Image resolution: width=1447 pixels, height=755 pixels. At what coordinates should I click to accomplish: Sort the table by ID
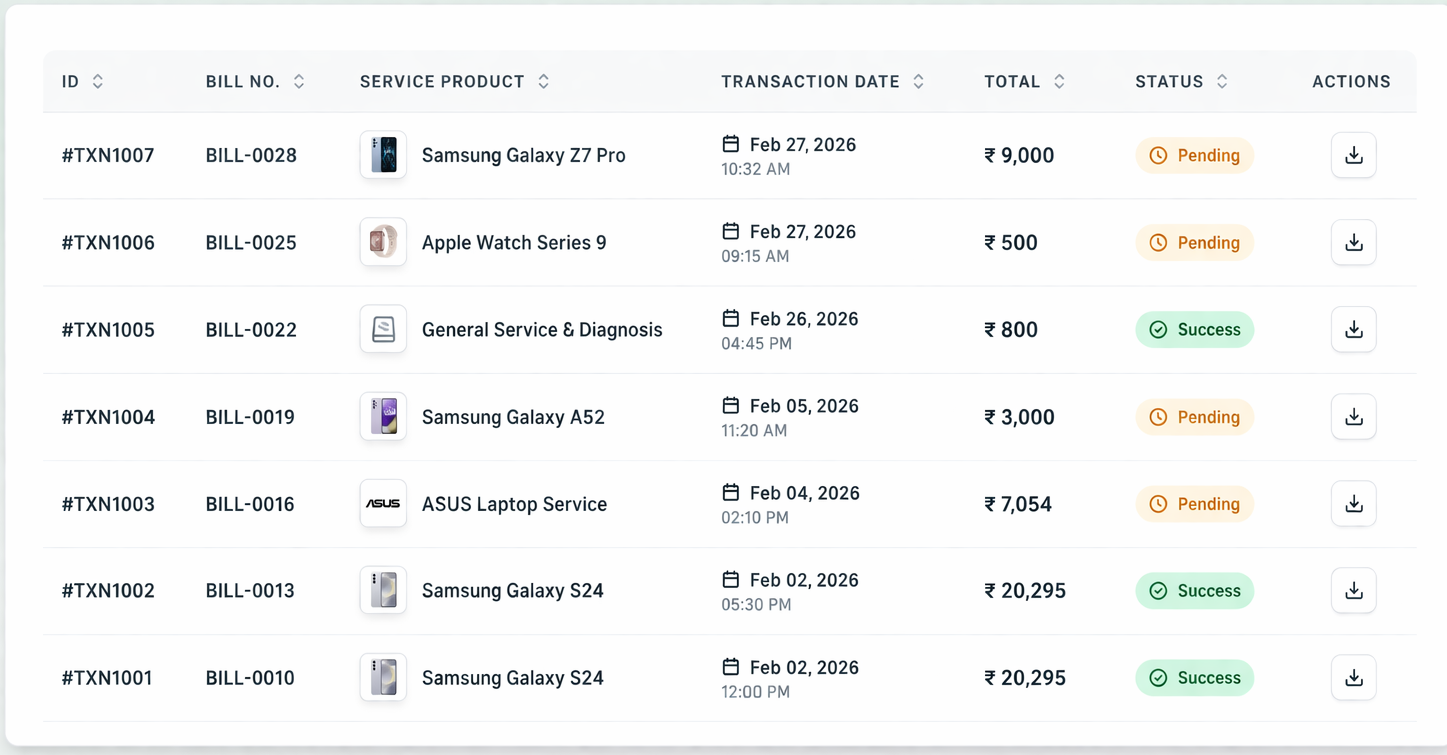(97, 81)
